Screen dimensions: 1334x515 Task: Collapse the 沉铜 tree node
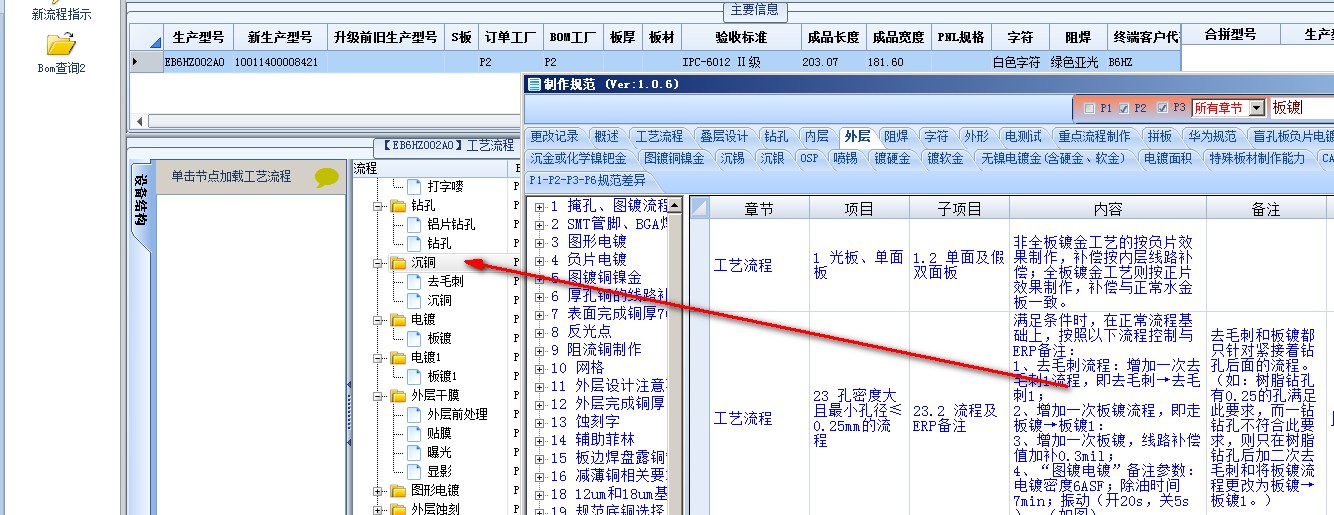(380, 263)
